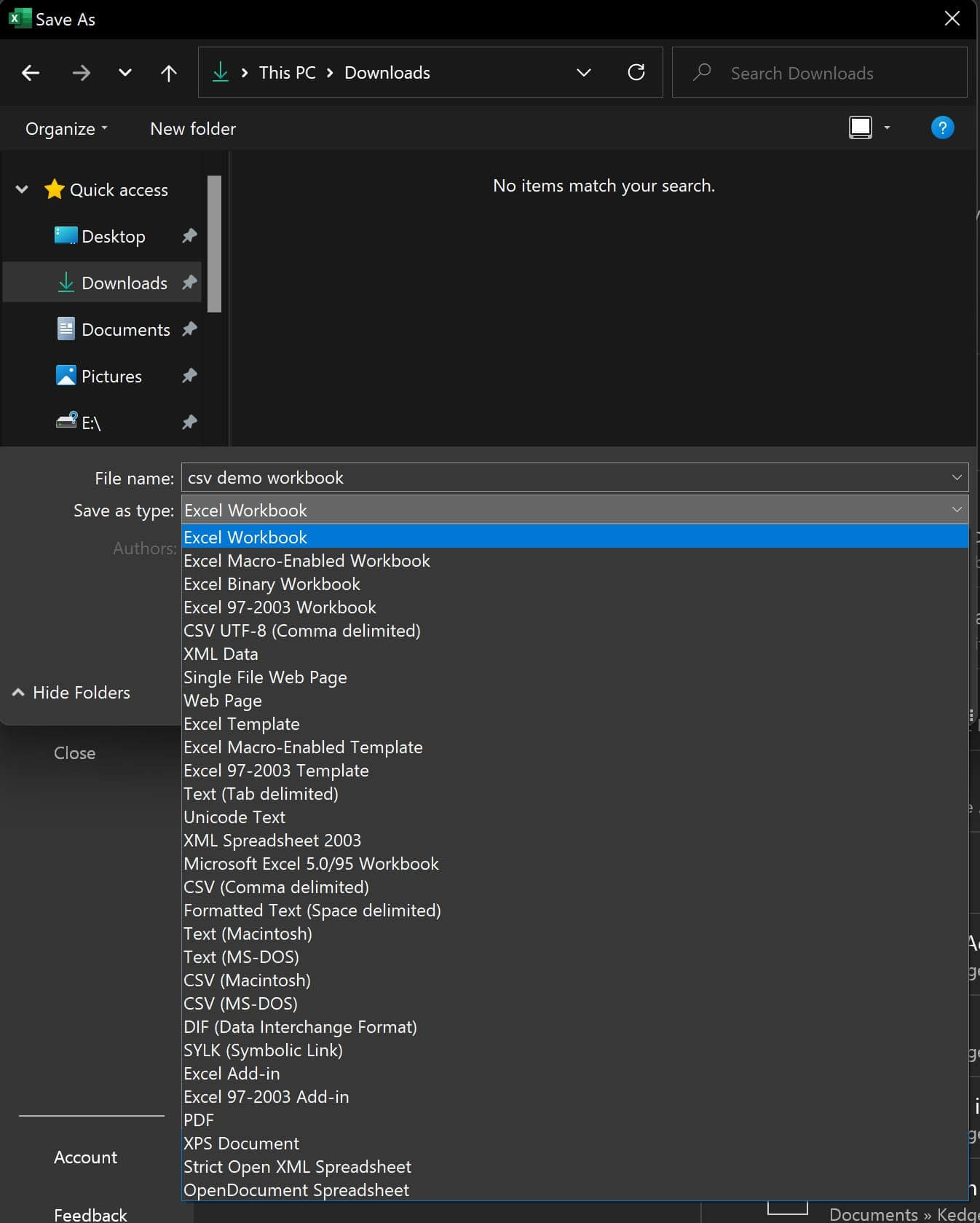Open the Organize menu
Screen dimensions: 980x1223
(x=66, y=129)
